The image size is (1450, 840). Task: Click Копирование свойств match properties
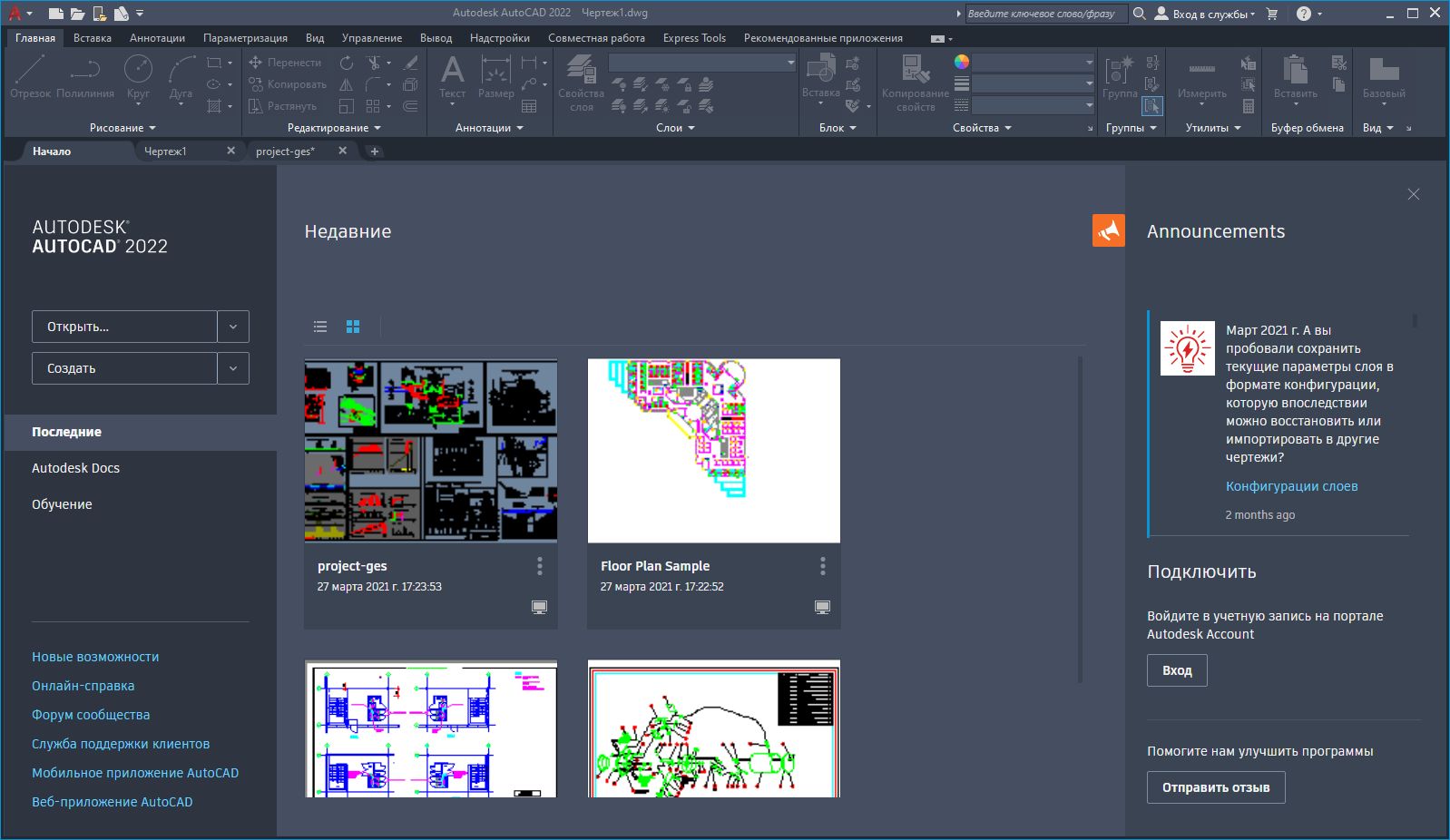point(915,82)
